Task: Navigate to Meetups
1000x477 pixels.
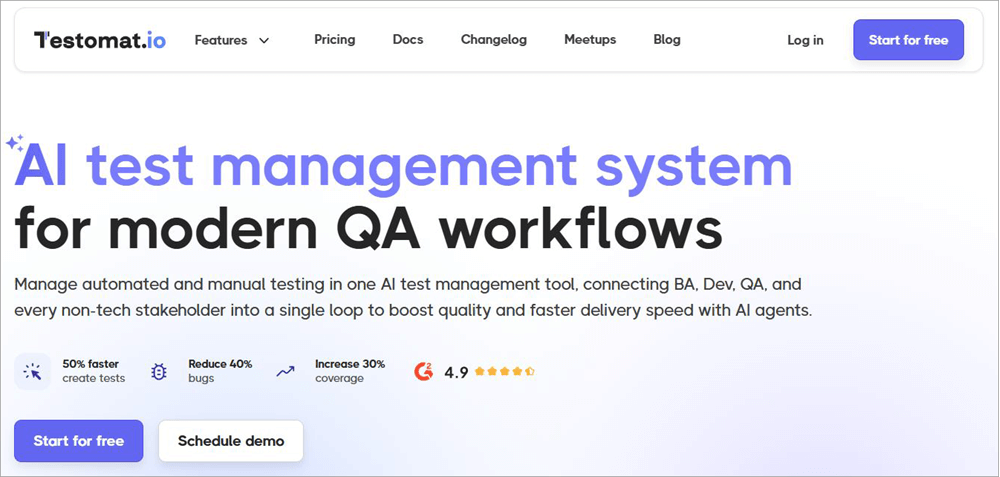Action: 590,40
